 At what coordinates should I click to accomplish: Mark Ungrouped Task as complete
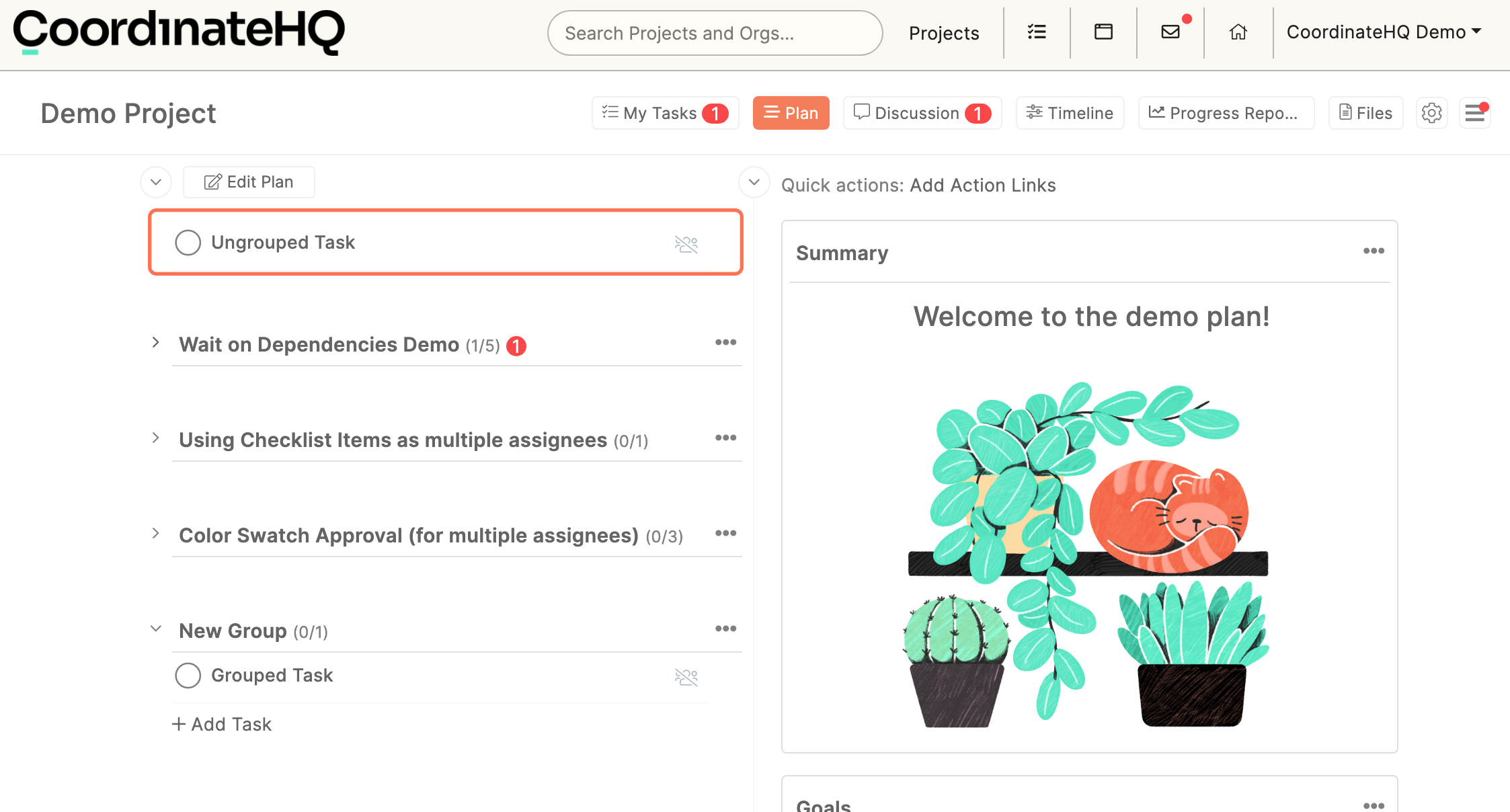click(188, 243)
